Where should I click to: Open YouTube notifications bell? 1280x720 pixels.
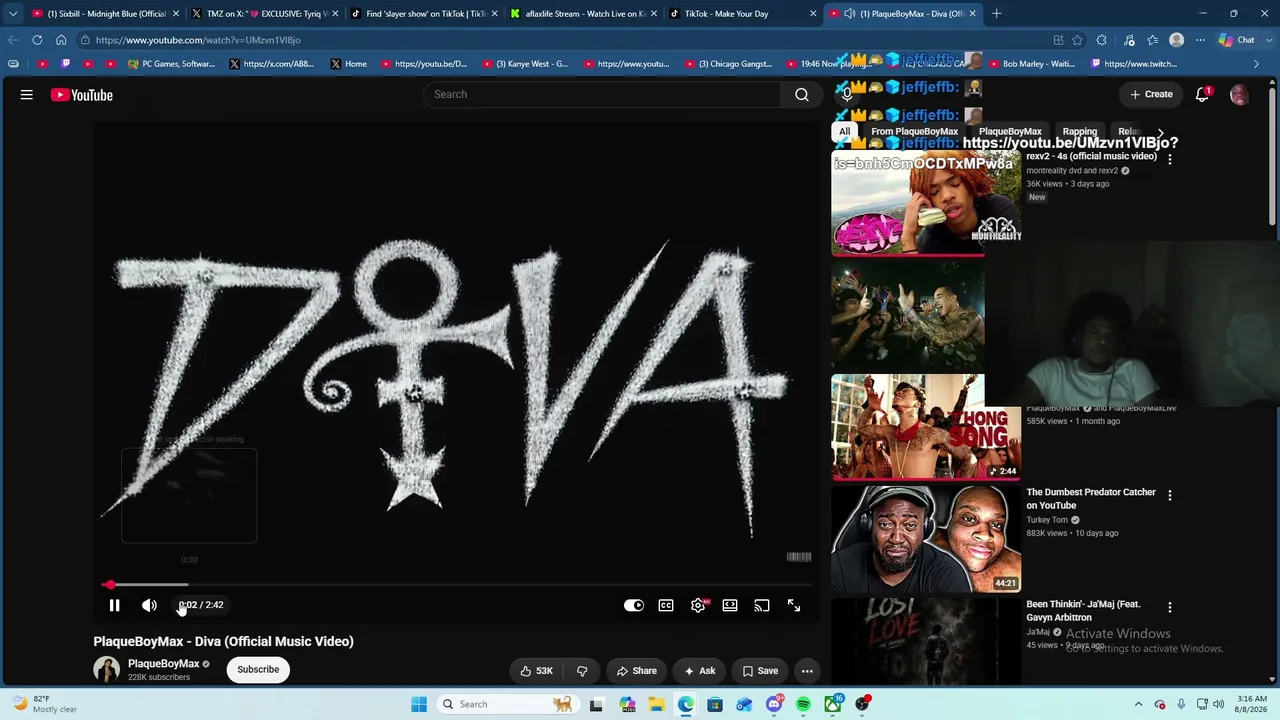(x=1203, y=94)
